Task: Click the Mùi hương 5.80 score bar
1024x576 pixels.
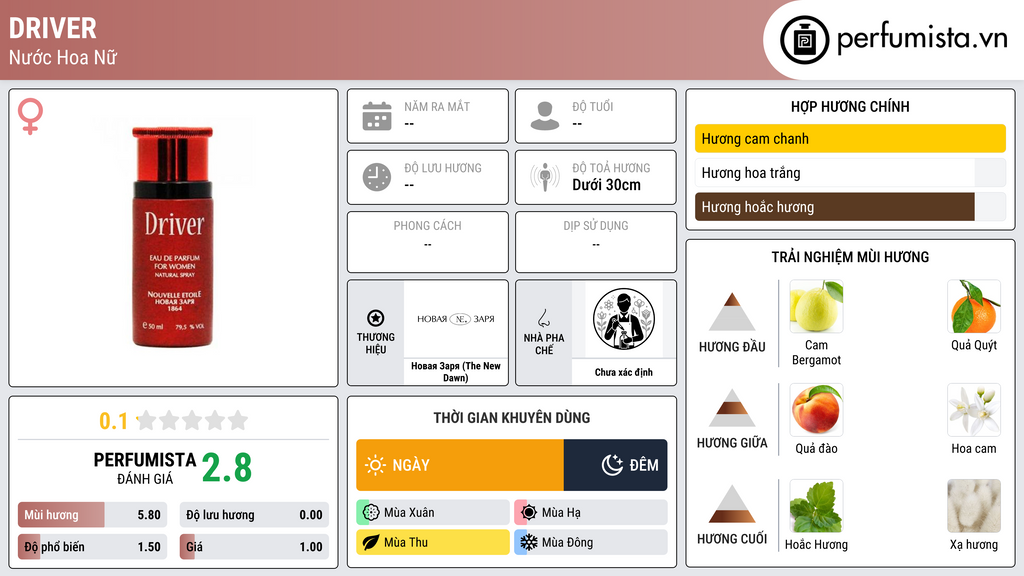Action: pyautogui.click(x=93, y=515)
